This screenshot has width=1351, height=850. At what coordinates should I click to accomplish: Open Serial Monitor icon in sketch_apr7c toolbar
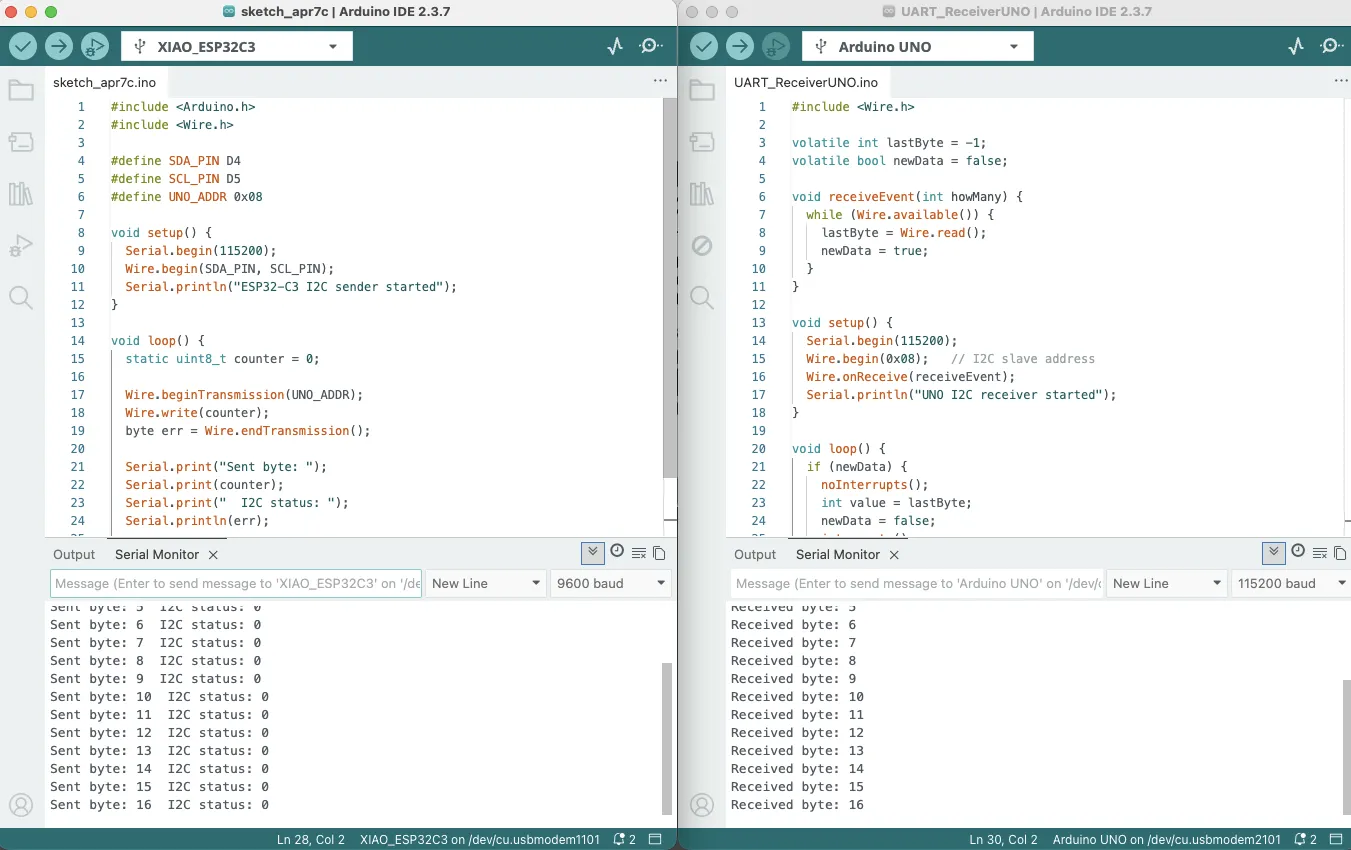[651, 46]
